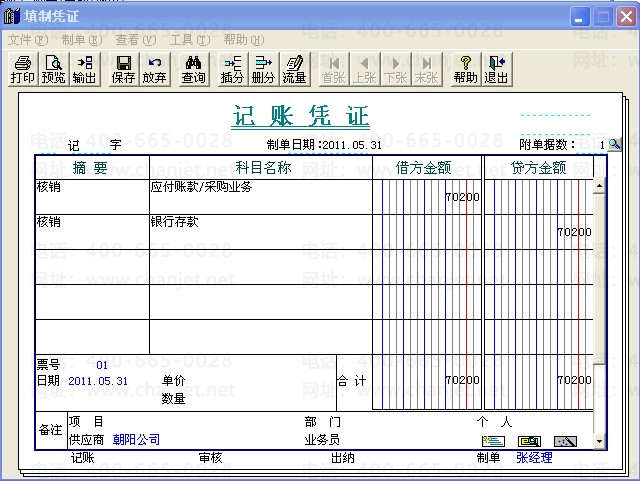The height and width of the screenshot is (481, 640).
Task: Click the 摘要 column header
Action: (x=92, y=167)
